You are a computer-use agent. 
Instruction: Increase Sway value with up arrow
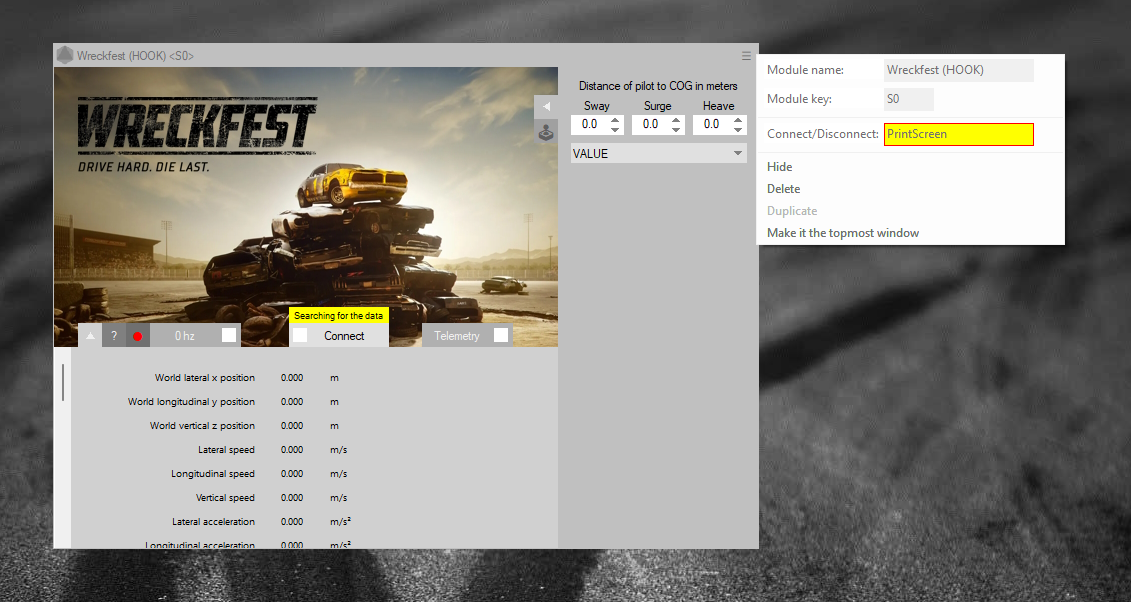[x=615, y=120]
